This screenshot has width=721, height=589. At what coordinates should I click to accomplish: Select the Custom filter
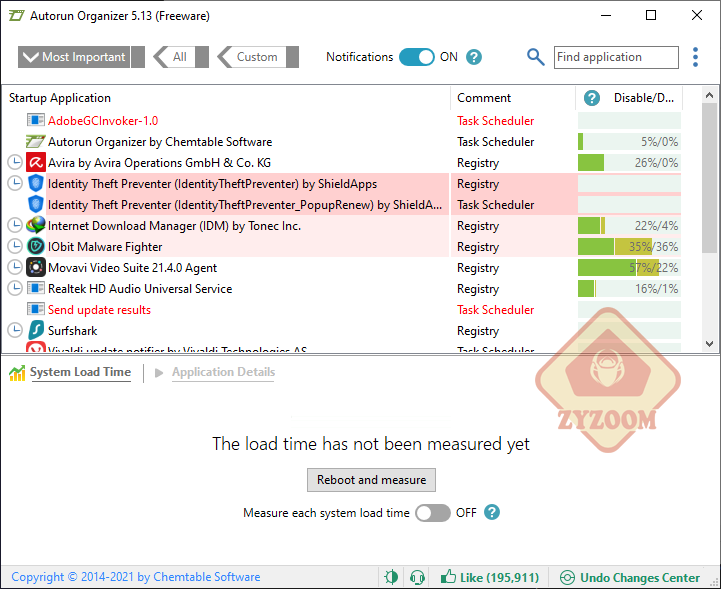point(258,57)
